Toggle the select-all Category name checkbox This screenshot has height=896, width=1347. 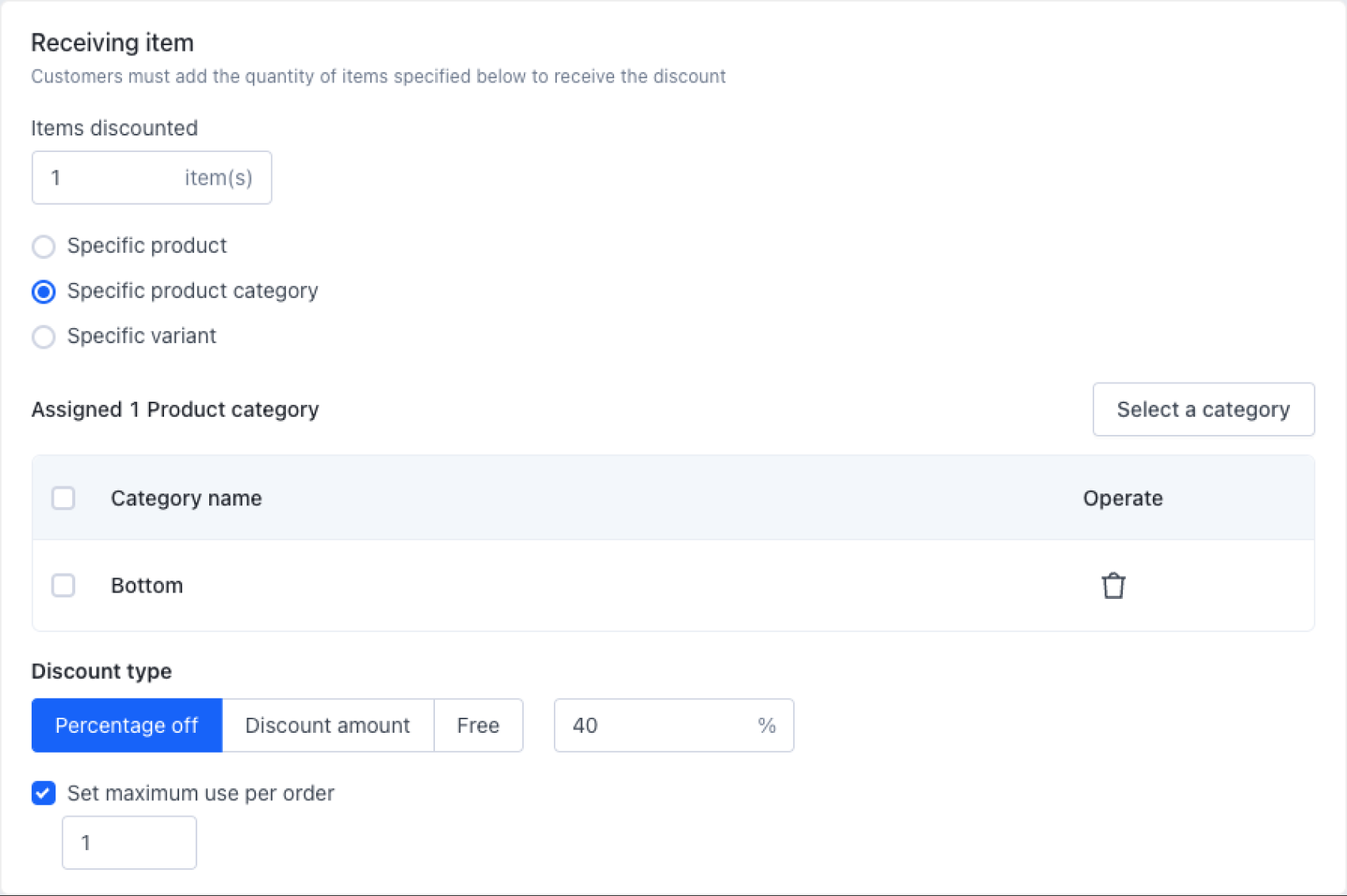[63, 498]
